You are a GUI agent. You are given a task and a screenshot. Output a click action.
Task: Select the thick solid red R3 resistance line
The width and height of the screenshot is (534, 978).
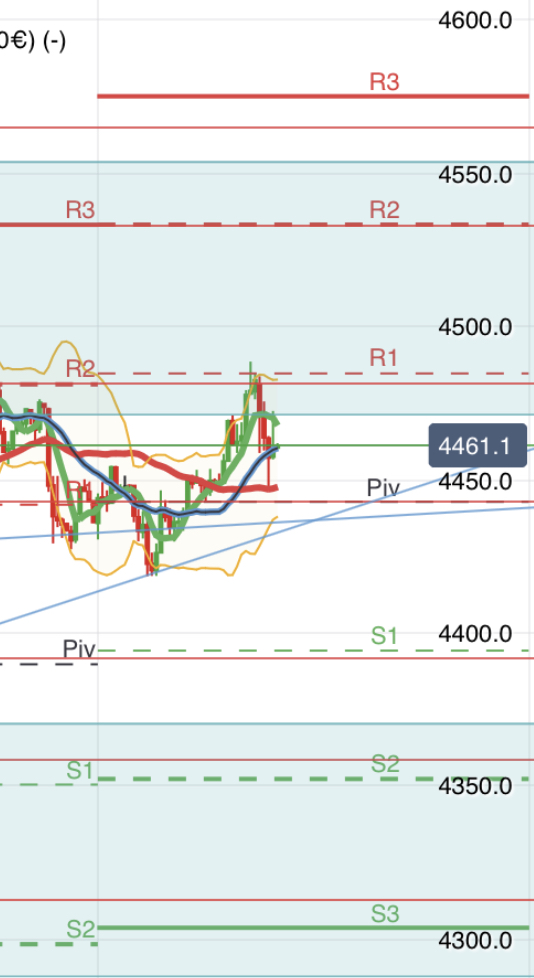point(313,96)
